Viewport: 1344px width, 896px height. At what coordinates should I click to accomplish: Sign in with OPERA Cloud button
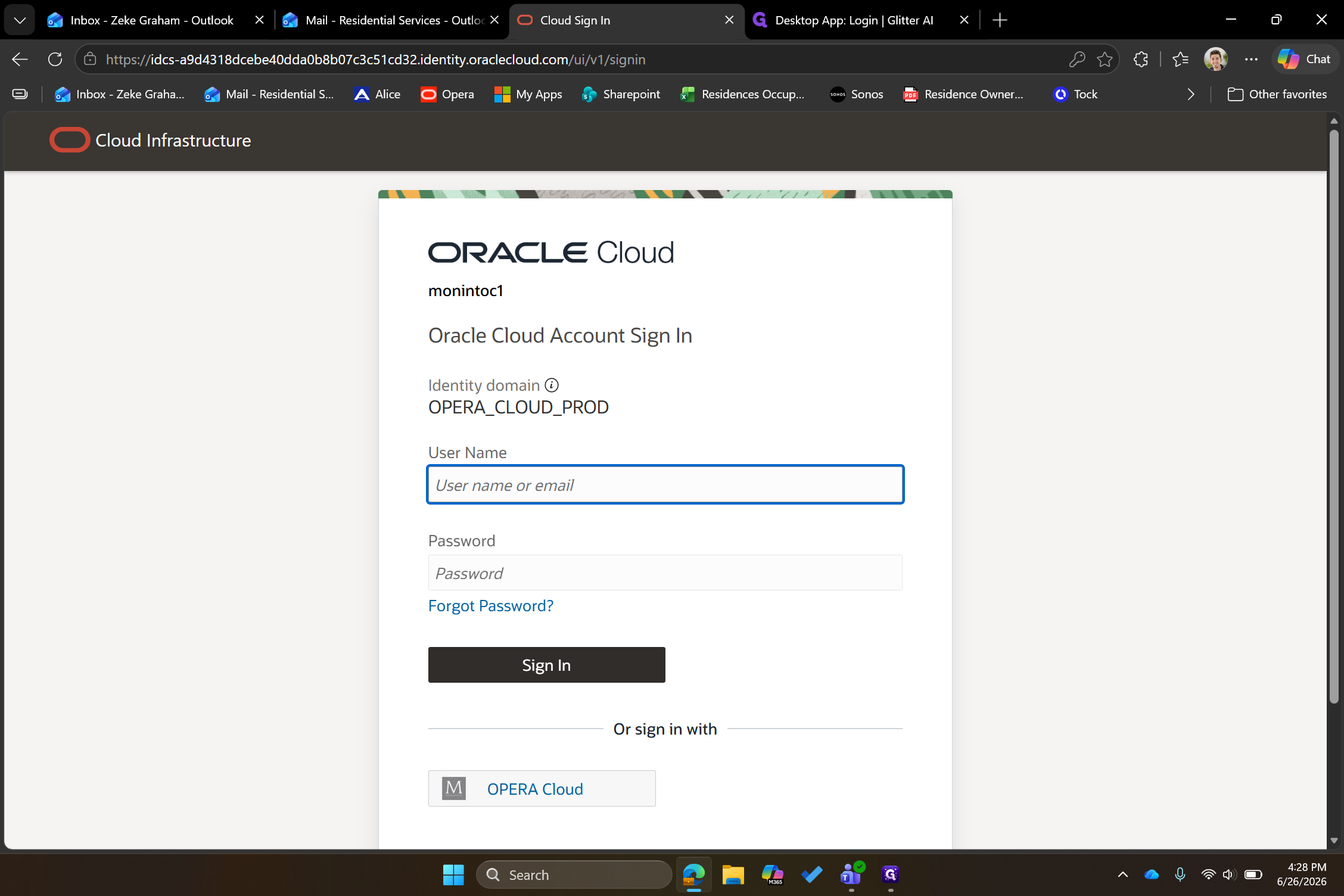542,789
